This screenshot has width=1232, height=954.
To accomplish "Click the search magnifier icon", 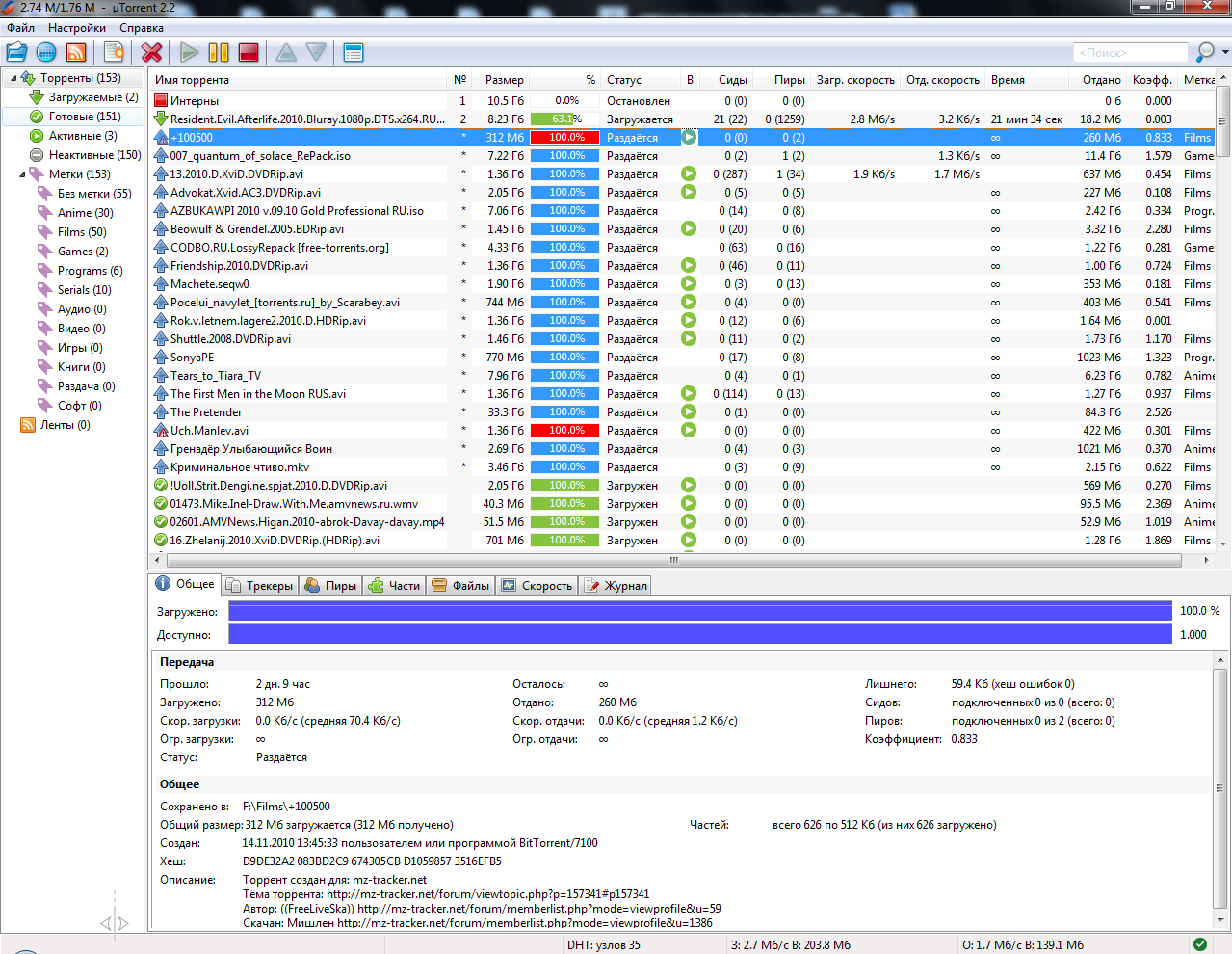I will point(1204,52).
